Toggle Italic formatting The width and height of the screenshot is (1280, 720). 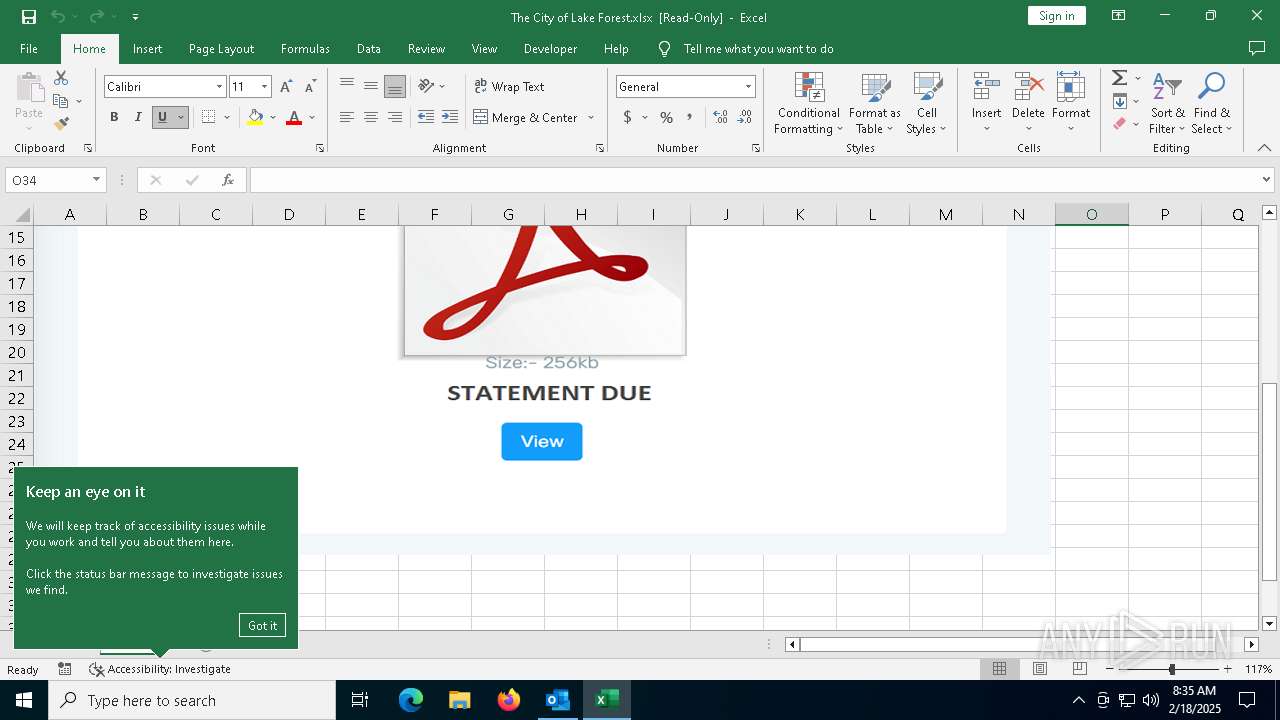point(138,117)
